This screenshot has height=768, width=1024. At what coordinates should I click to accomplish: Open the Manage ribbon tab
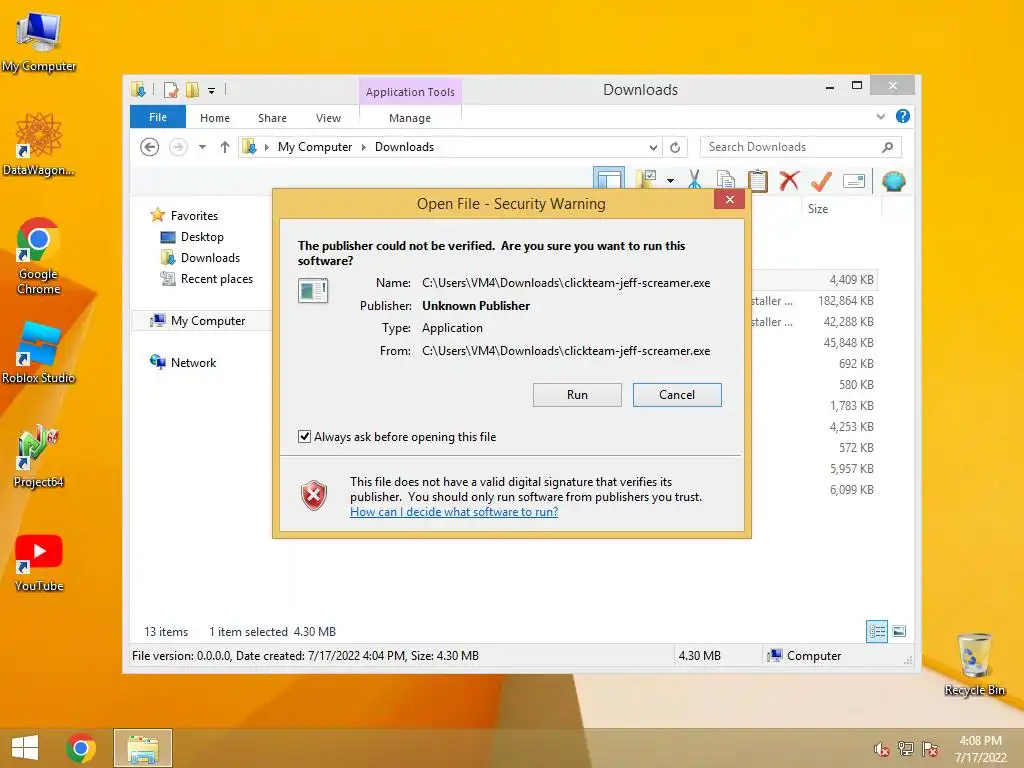[409, 118]
